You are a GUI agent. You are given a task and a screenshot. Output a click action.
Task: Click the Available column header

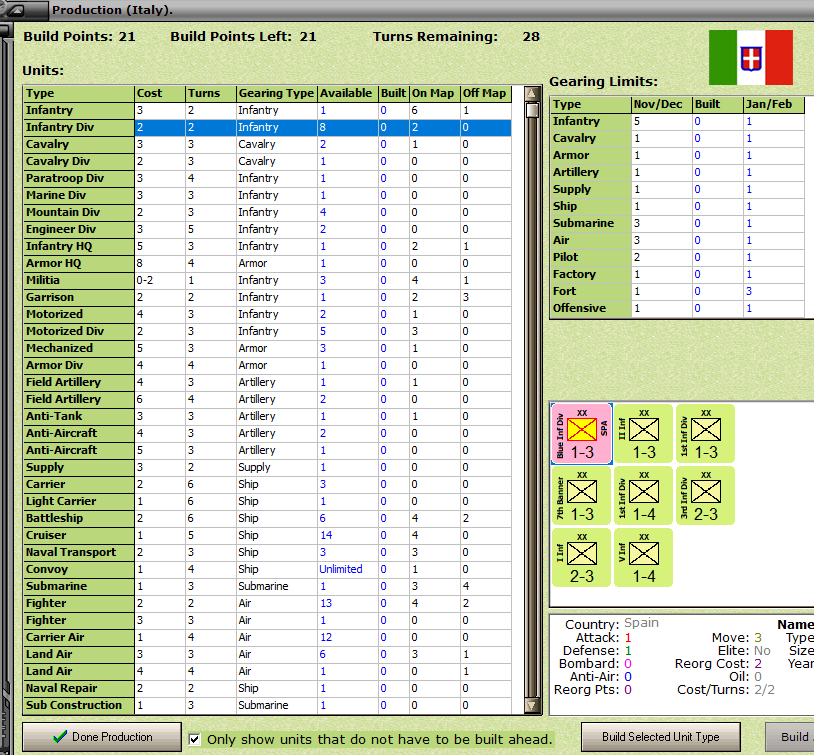tap(348, 93)
